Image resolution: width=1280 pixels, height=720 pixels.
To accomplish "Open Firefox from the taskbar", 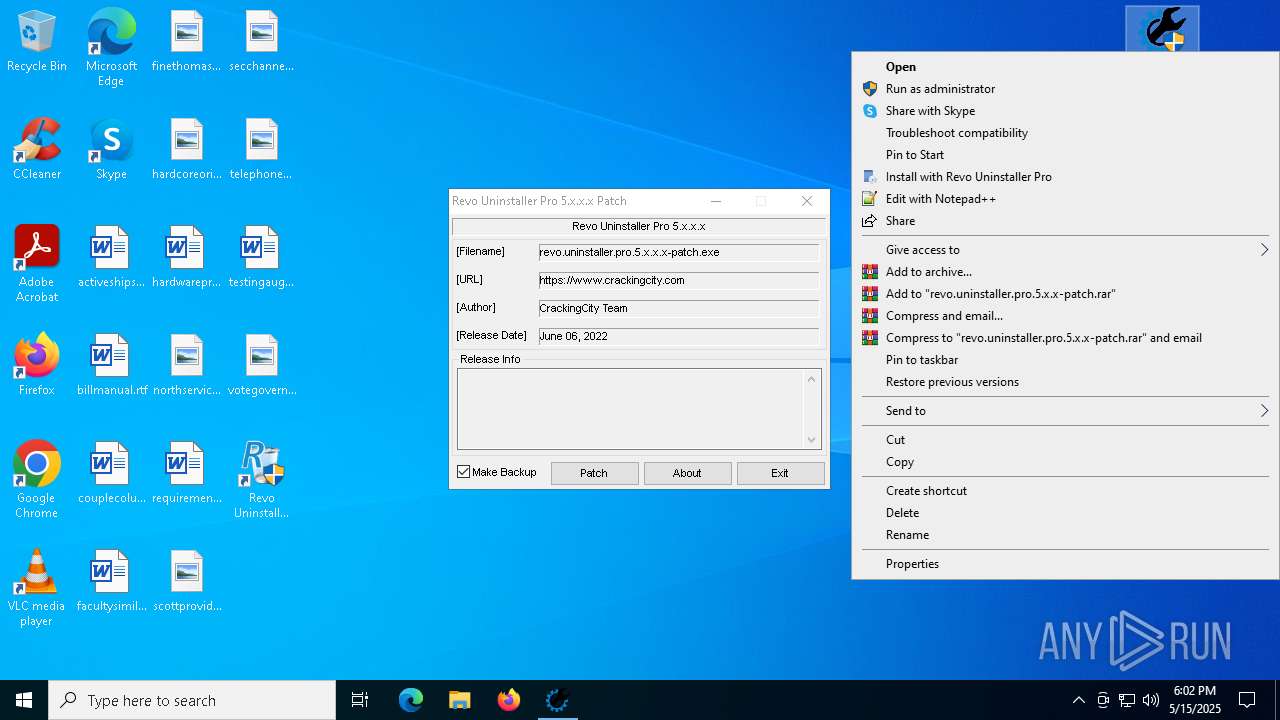I will coord(509,700).
